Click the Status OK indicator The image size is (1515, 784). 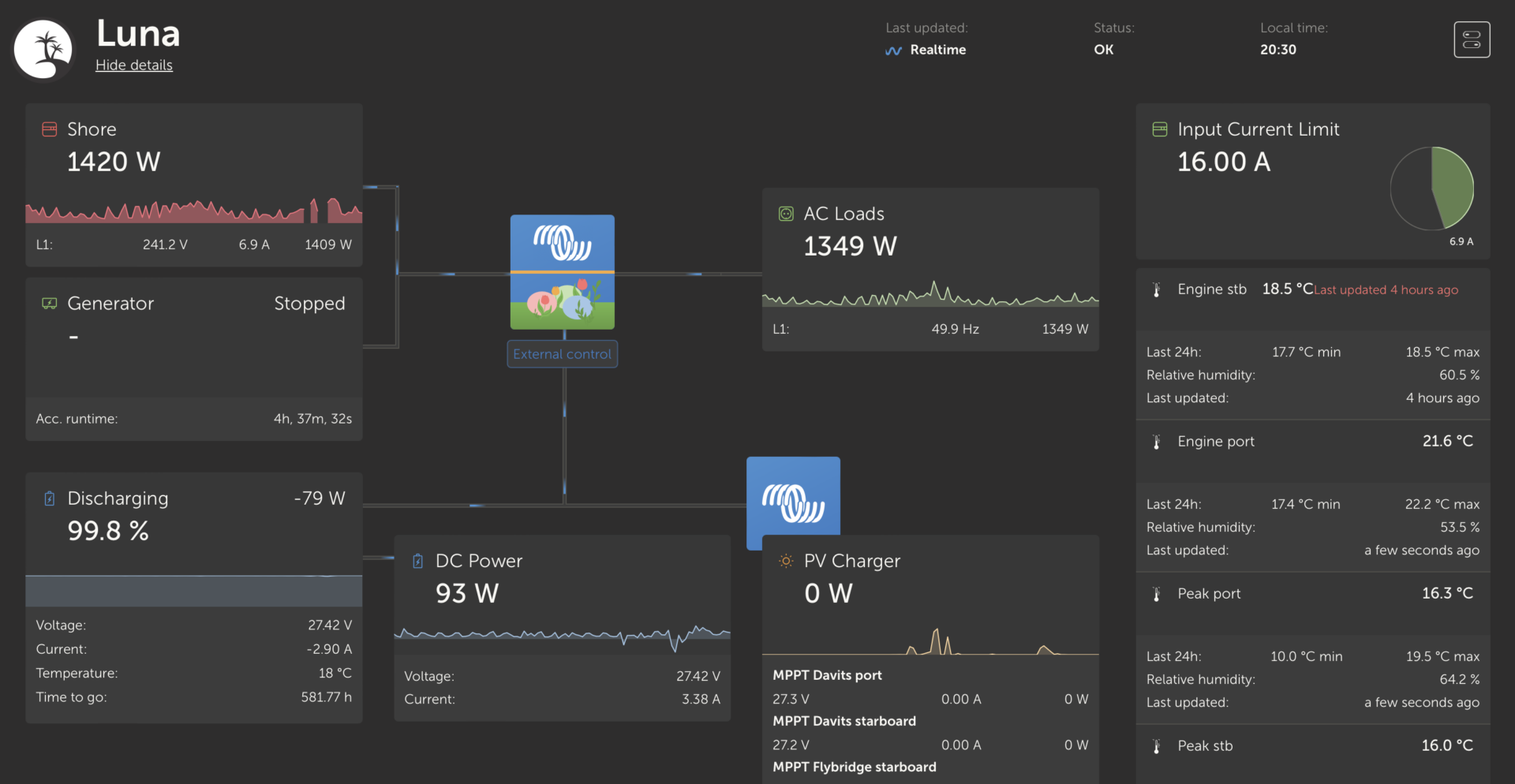pyautogui.click(x=1104, y=50)
